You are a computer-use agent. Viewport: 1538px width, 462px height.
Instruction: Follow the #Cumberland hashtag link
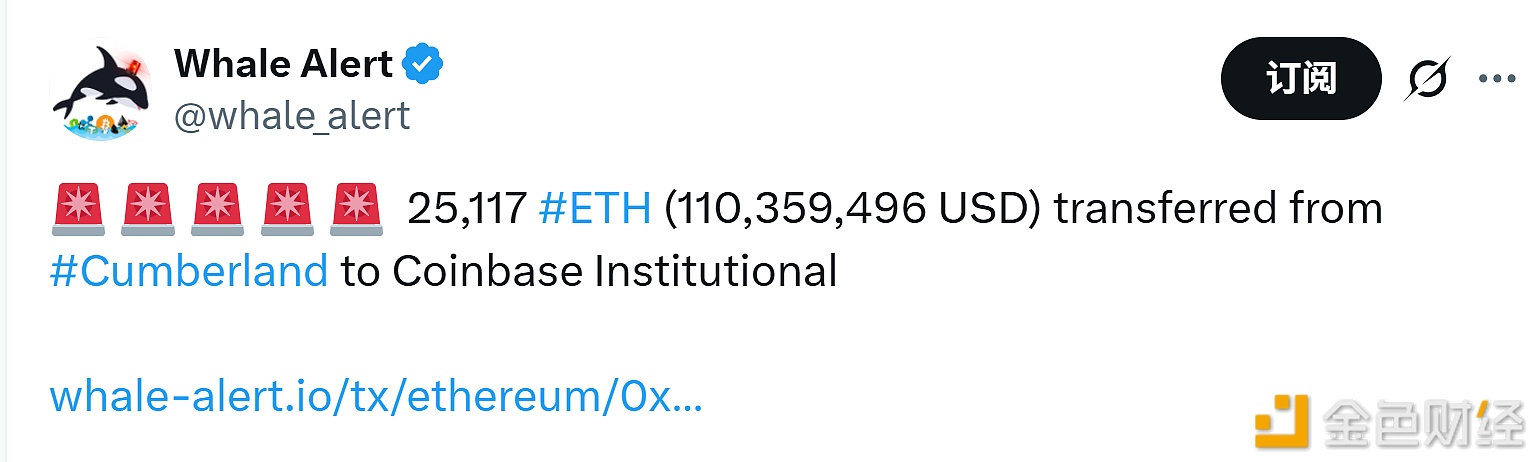[x=189, y=271]
